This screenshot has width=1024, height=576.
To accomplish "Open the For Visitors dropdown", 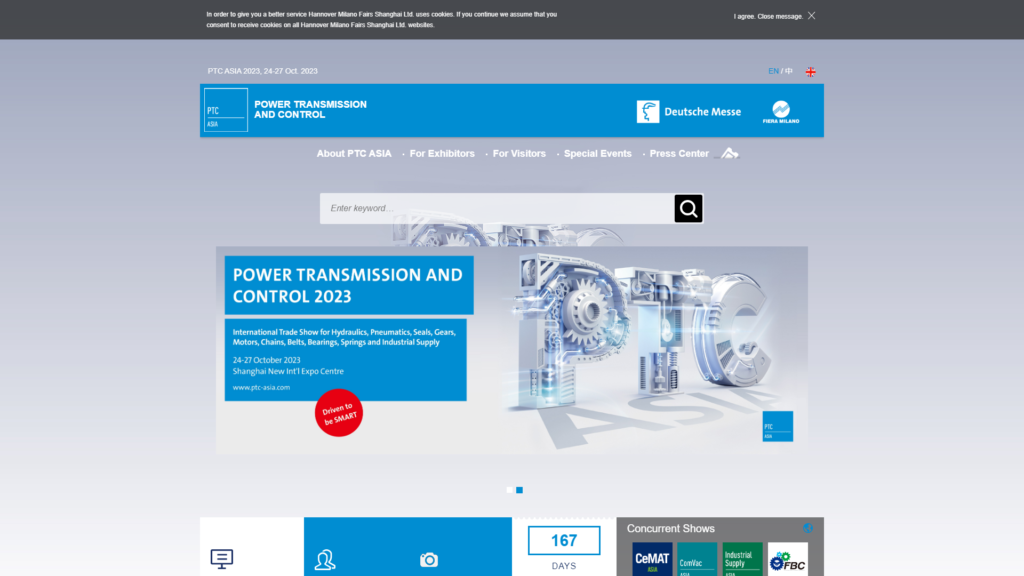I will (518, 153).
